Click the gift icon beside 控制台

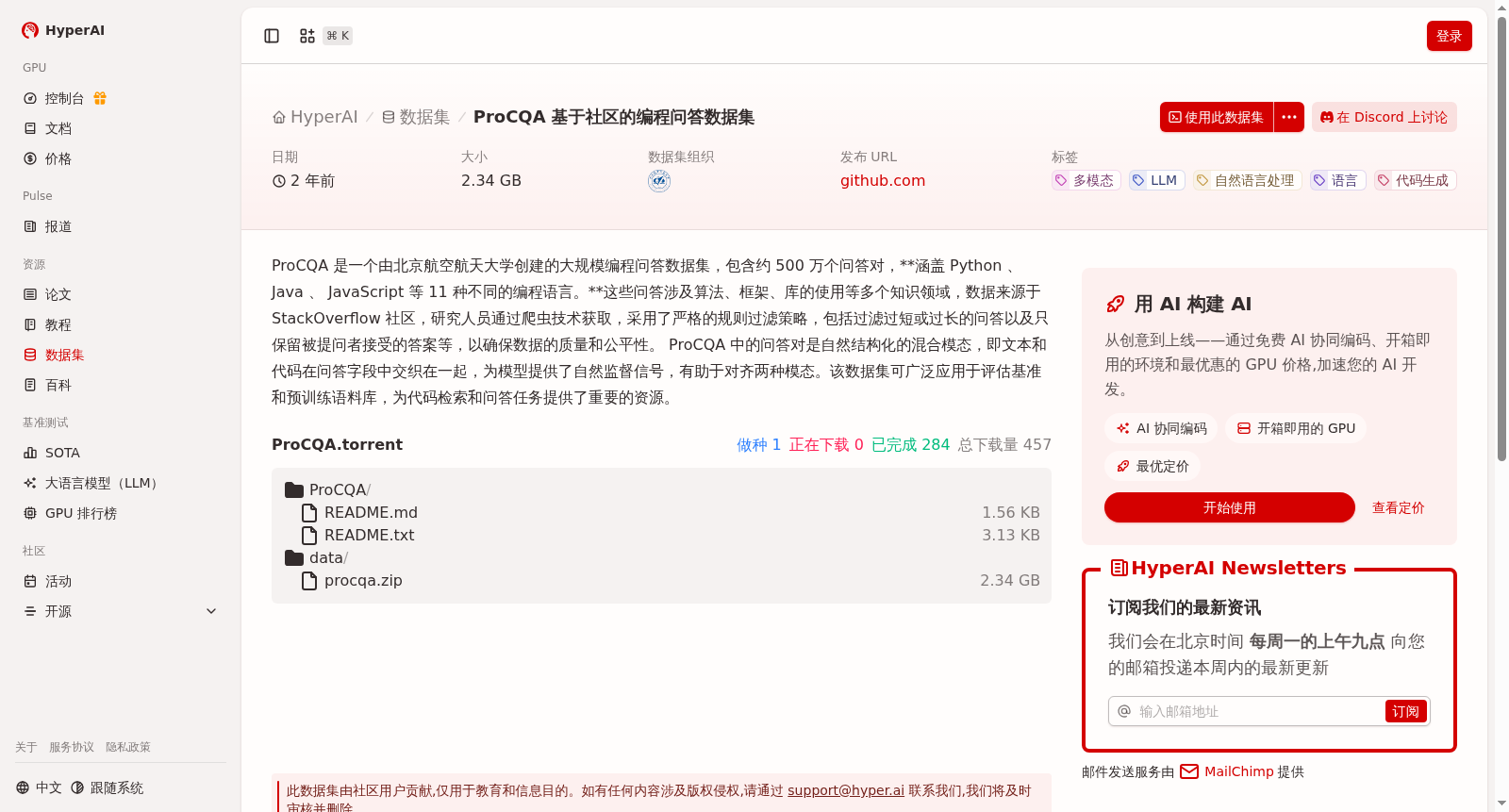pyautogui.click(x=100, y=98)
